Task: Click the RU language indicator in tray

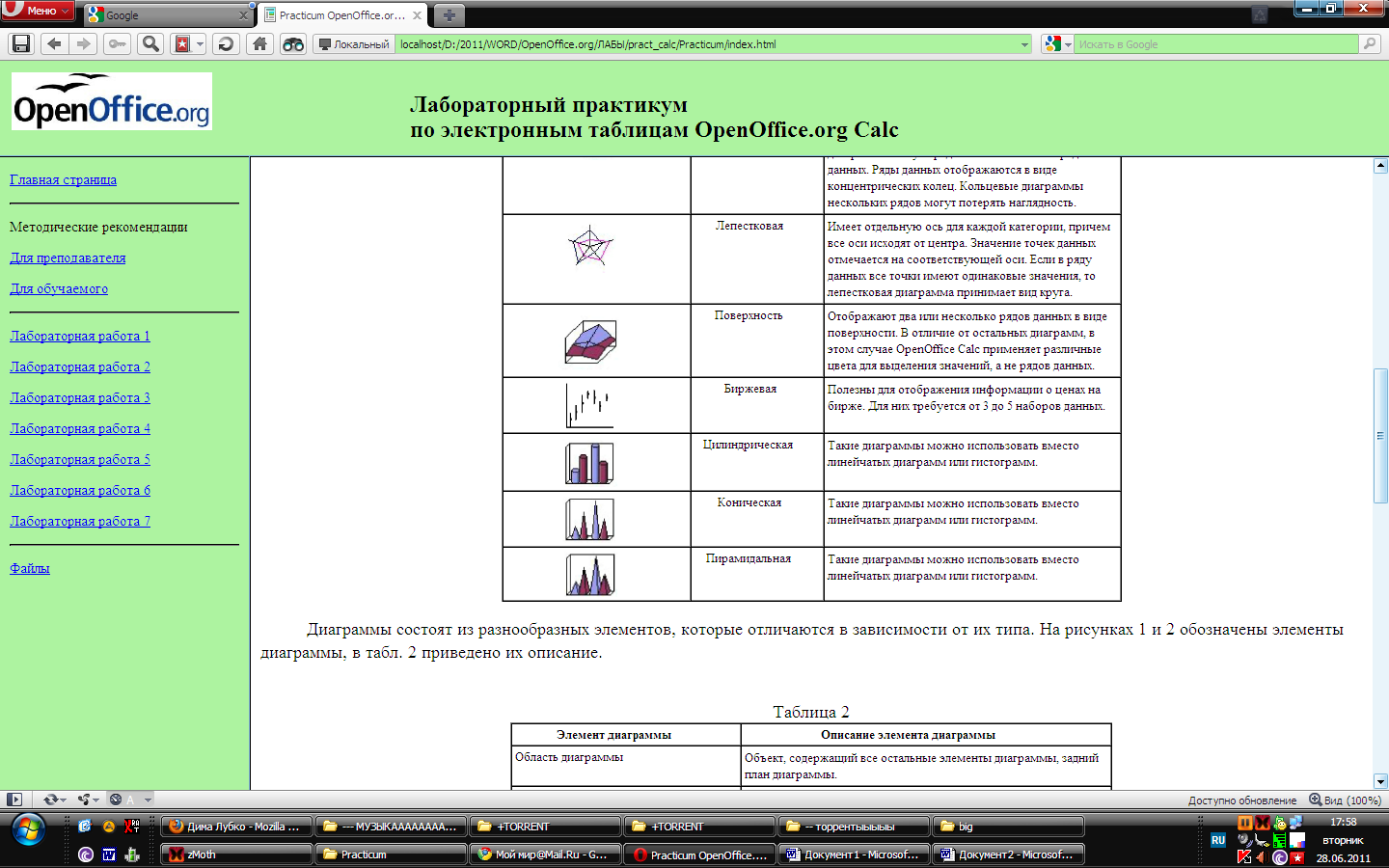Action: click(x=1218, y=840)
